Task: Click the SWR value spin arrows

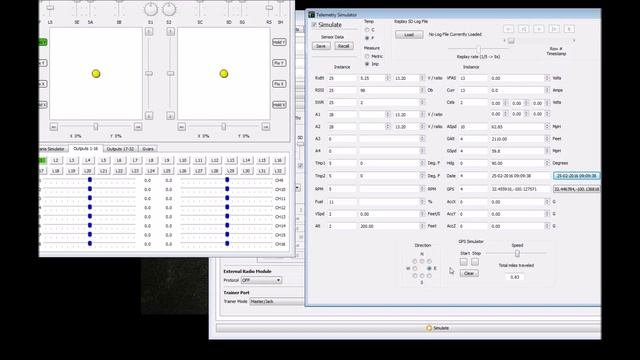Action: click(422, 102)
